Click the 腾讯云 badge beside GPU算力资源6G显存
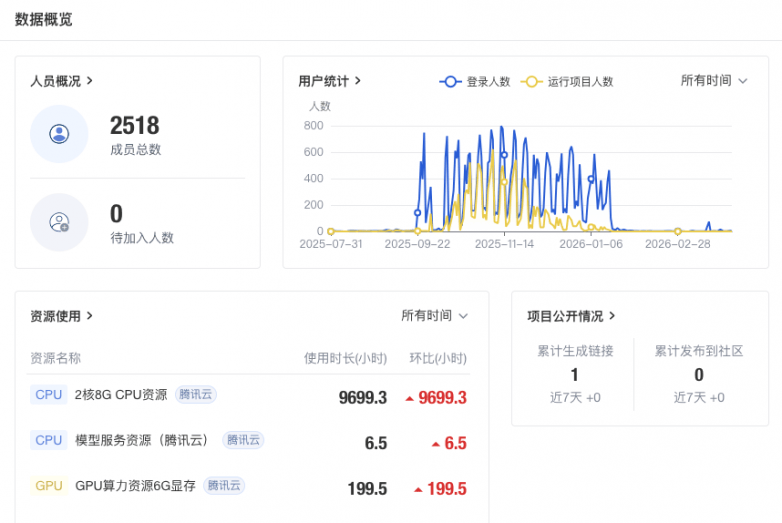782x523 pixels. (223, 486)
